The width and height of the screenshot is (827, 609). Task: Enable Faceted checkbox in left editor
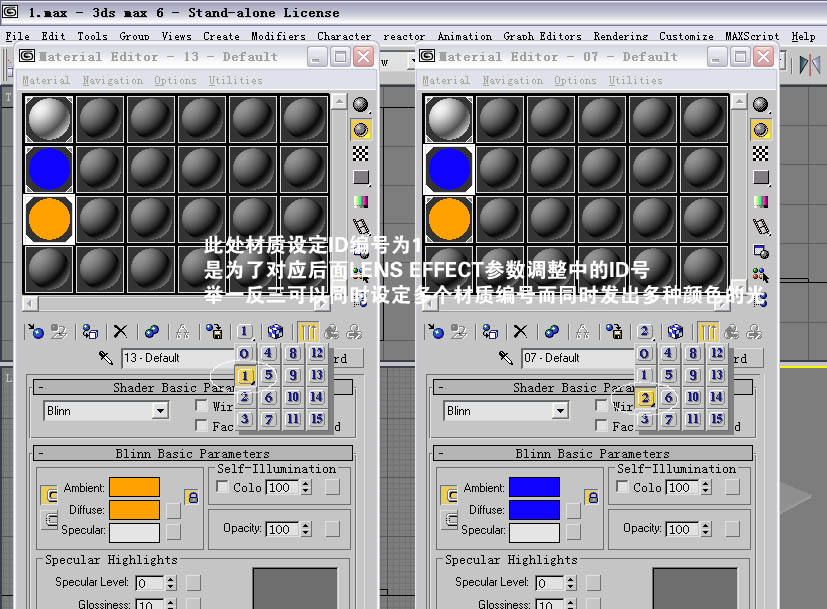(x=201, y=425)
